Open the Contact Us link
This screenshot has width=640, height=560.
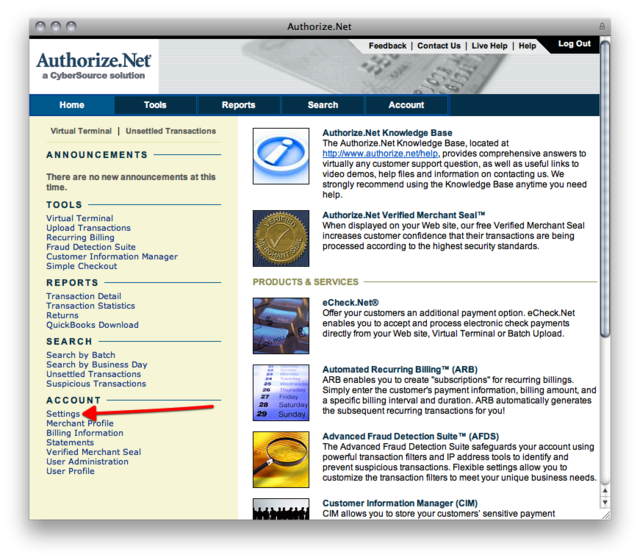(439, 46)
